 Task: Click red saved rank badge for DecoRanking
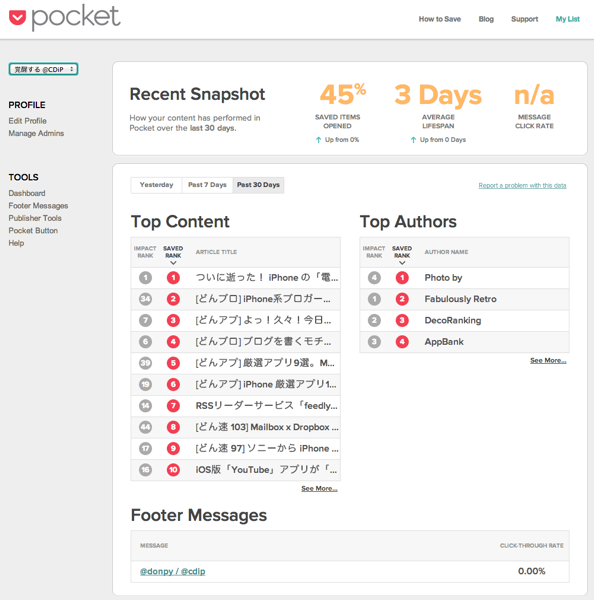click(402, 320)
